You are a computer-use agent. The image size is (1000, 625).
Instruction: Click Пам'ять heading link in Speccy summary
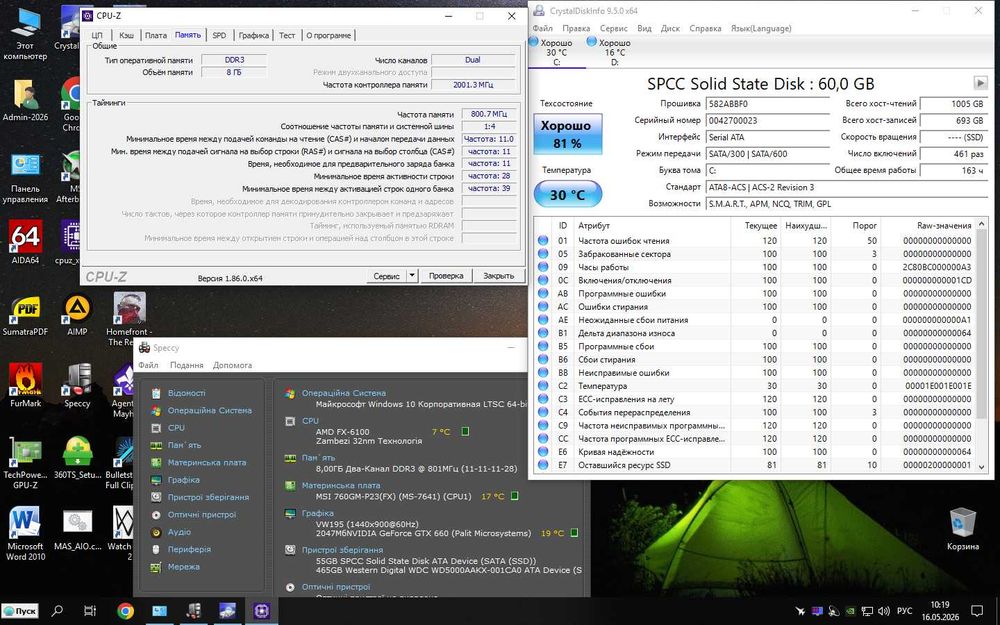coord(318,458)
